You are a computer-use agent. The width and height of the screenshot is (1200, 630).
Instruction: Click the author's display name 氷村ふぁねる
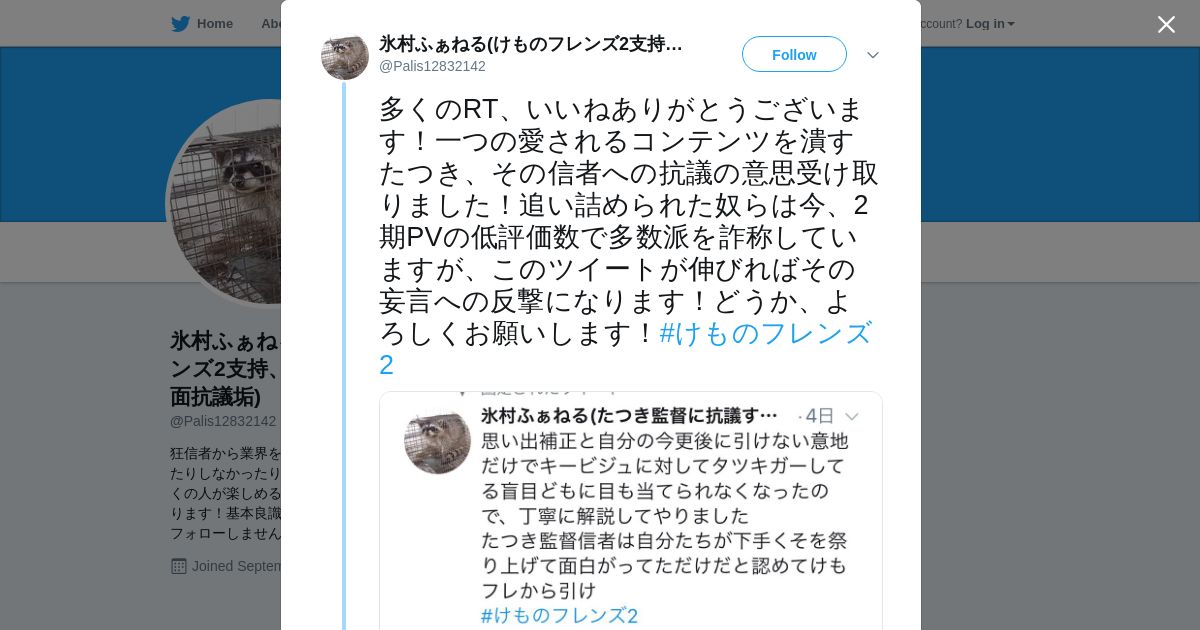coord(531,44)
